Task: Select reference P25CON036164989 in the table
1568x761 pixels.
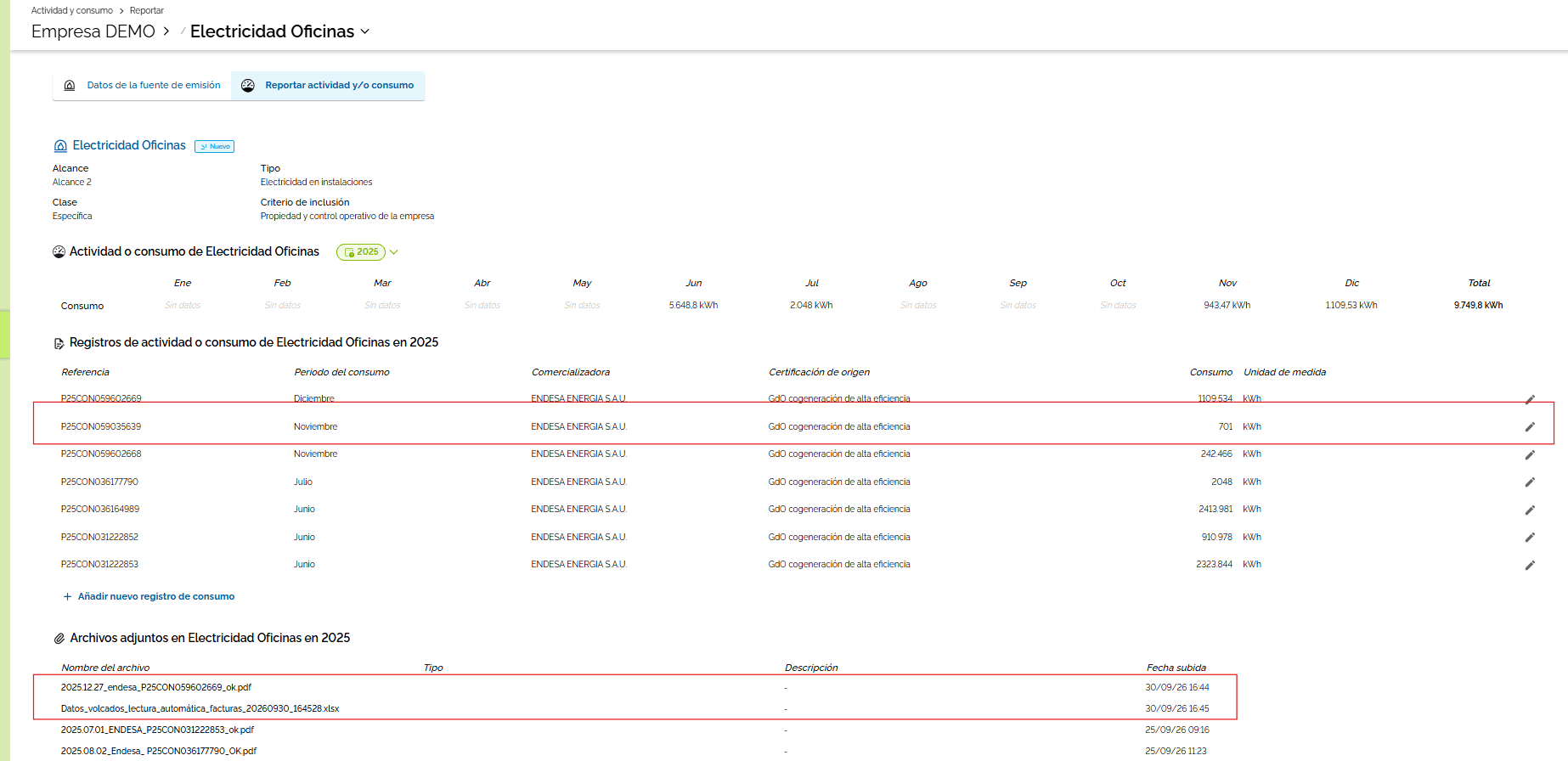Action: tap(100, 510)
